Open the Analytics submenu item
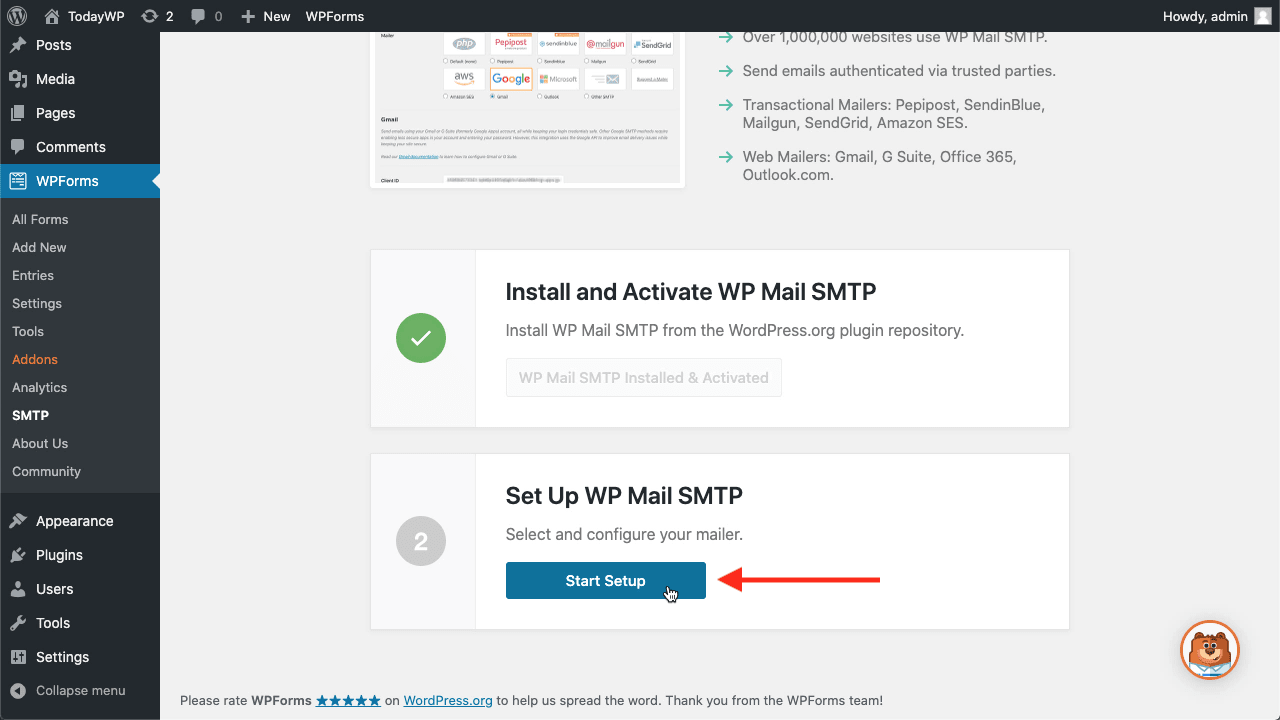 tap(39, 387)
